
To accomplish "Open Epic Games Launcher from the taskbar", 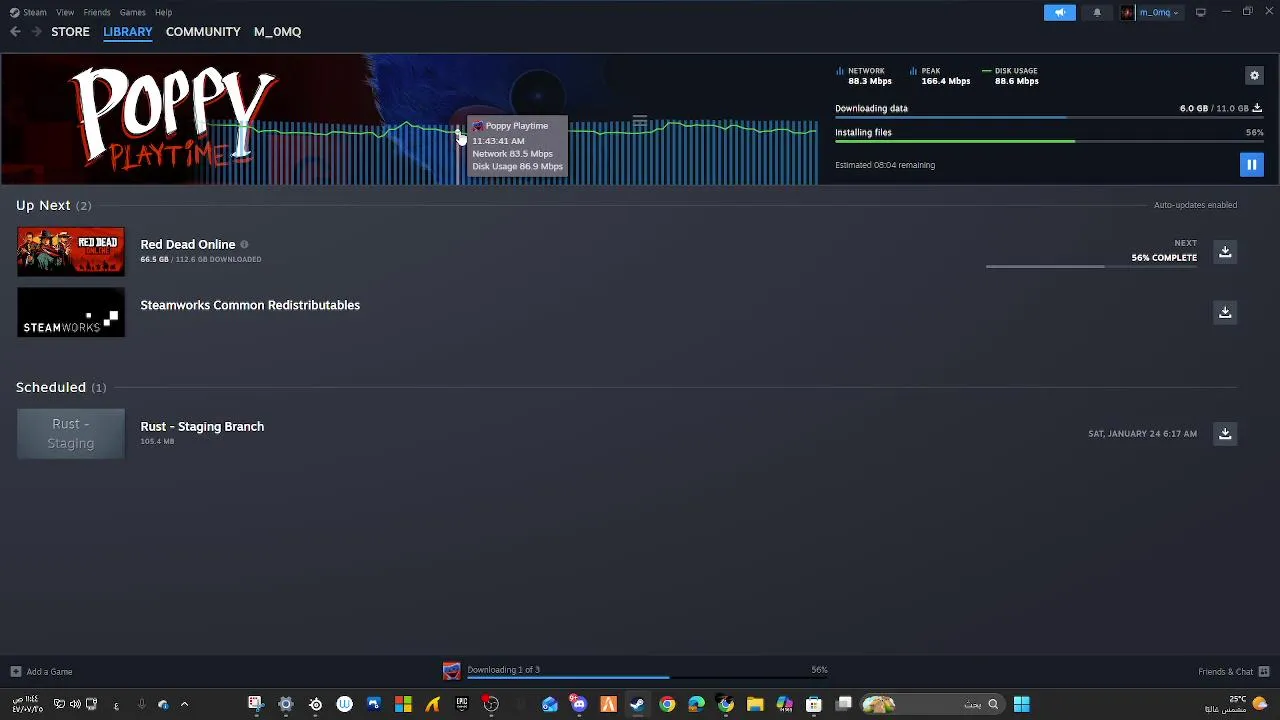I will (462, 704).
